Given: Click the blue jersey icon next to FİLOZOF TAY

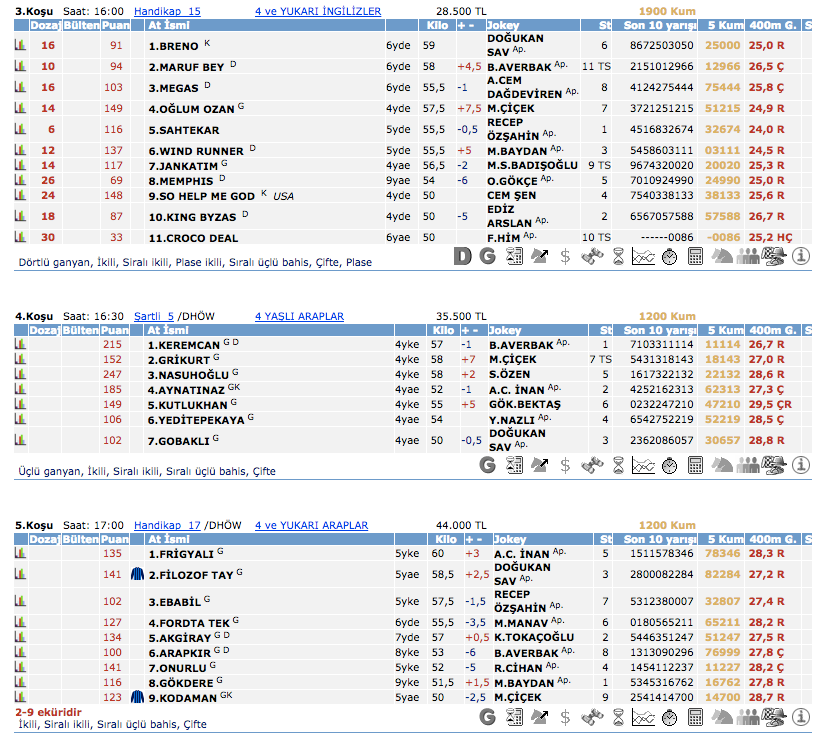Looking at the screenshot, I should pos(138,574).
